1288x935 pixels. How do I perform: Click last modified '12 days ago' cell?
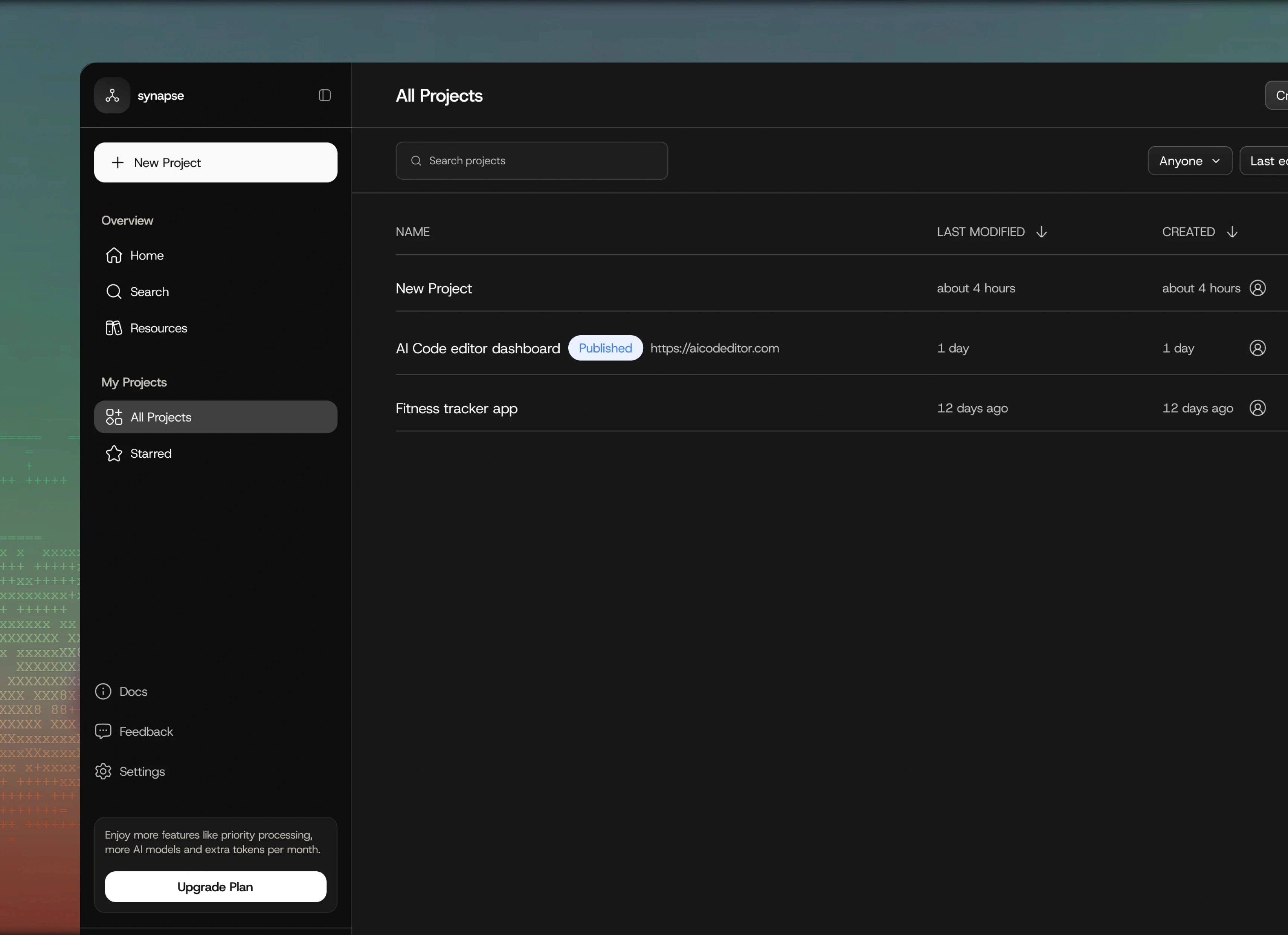point(973,408)
